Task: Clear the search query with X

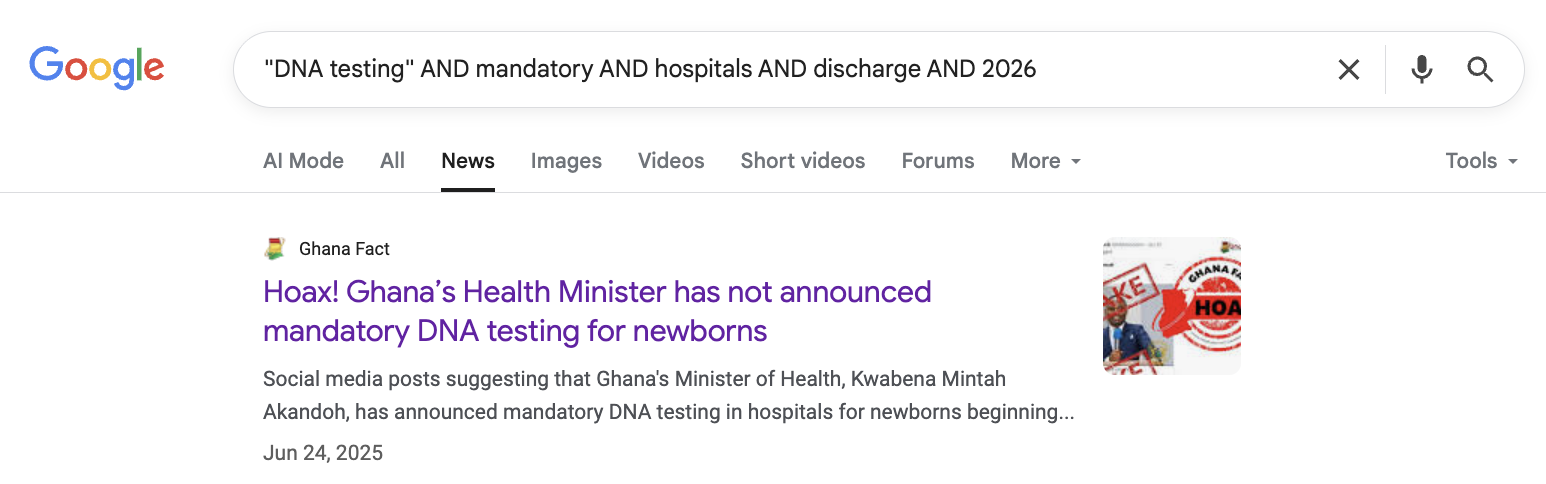Action: pos(1349,69)
